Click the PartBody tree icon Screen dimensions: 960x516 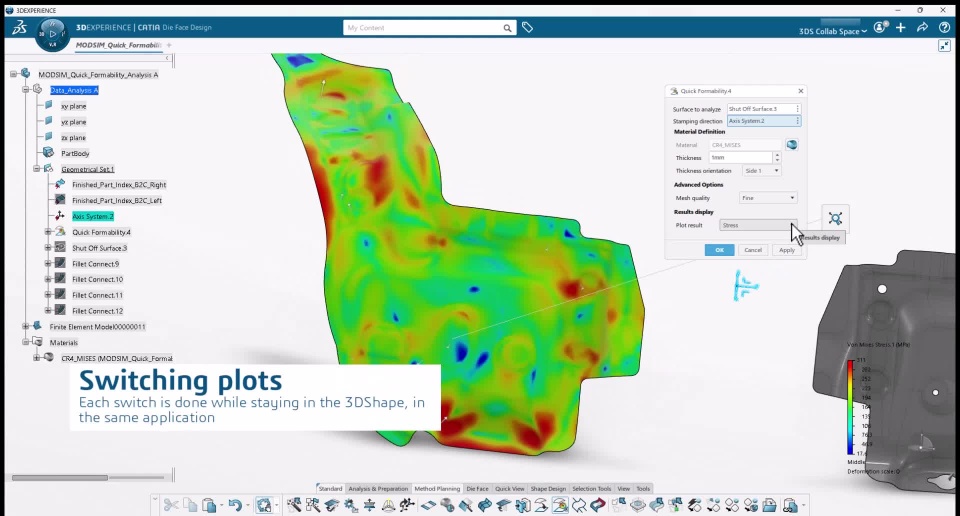[48, 153]
